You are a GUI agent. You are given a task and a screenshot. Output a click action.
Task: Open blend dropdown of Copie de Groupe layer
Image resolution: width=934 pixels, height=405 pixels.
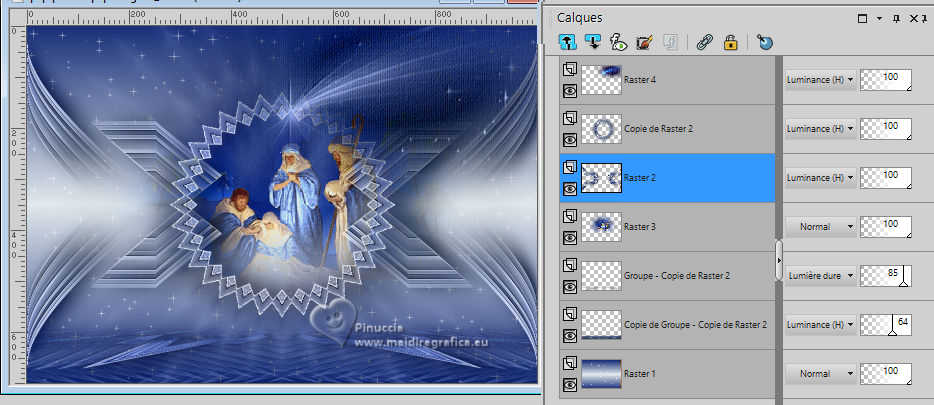tap(820, 325)
